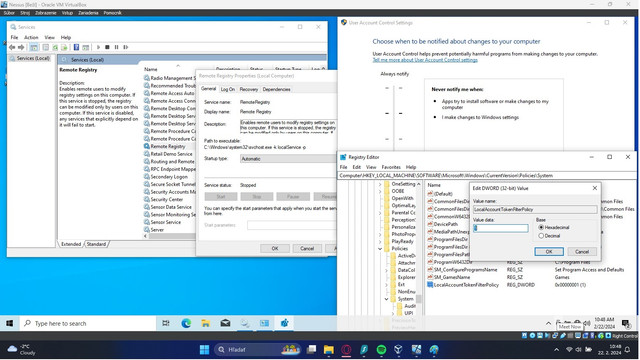Open Zobrazenie menu in VirtualBox menu bar
The width and height of the screenshot is (640, 360).
(46, 13)
